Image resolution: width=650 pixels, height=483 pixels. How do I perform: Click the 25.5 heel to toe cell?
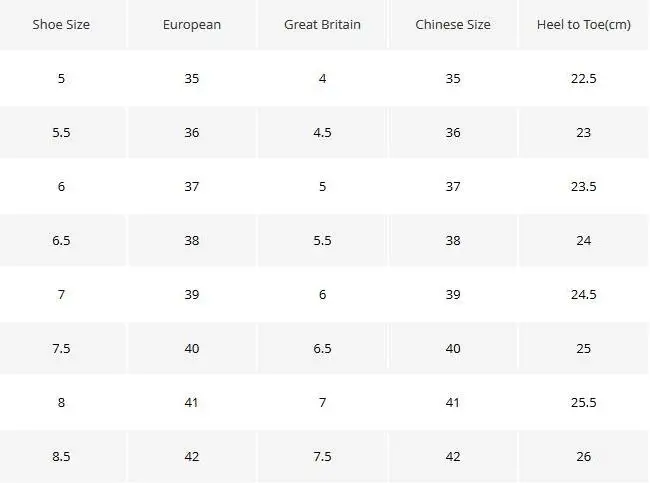pos(583,402)
